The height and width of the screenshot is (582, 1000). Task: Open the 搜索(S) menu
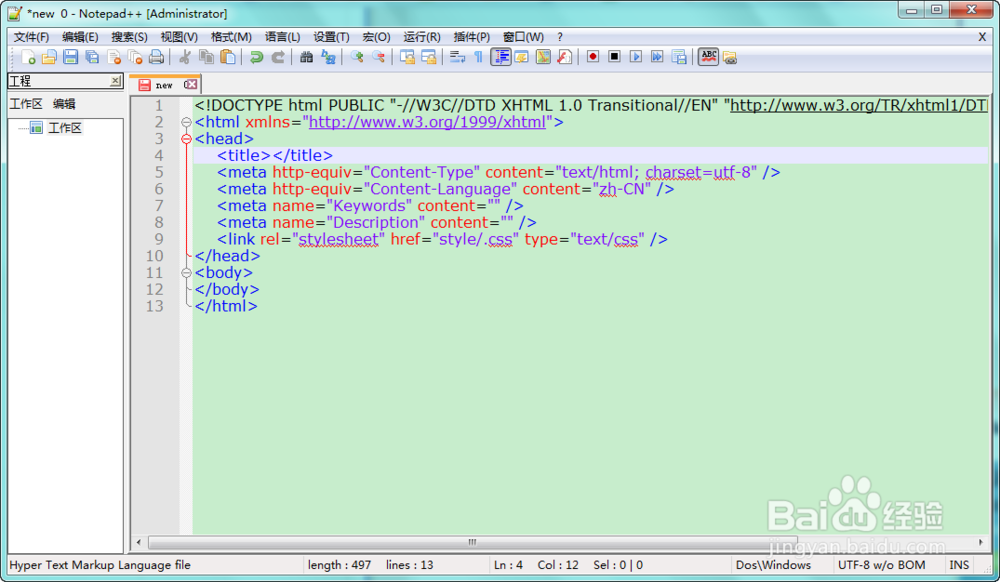click(129, 37)
